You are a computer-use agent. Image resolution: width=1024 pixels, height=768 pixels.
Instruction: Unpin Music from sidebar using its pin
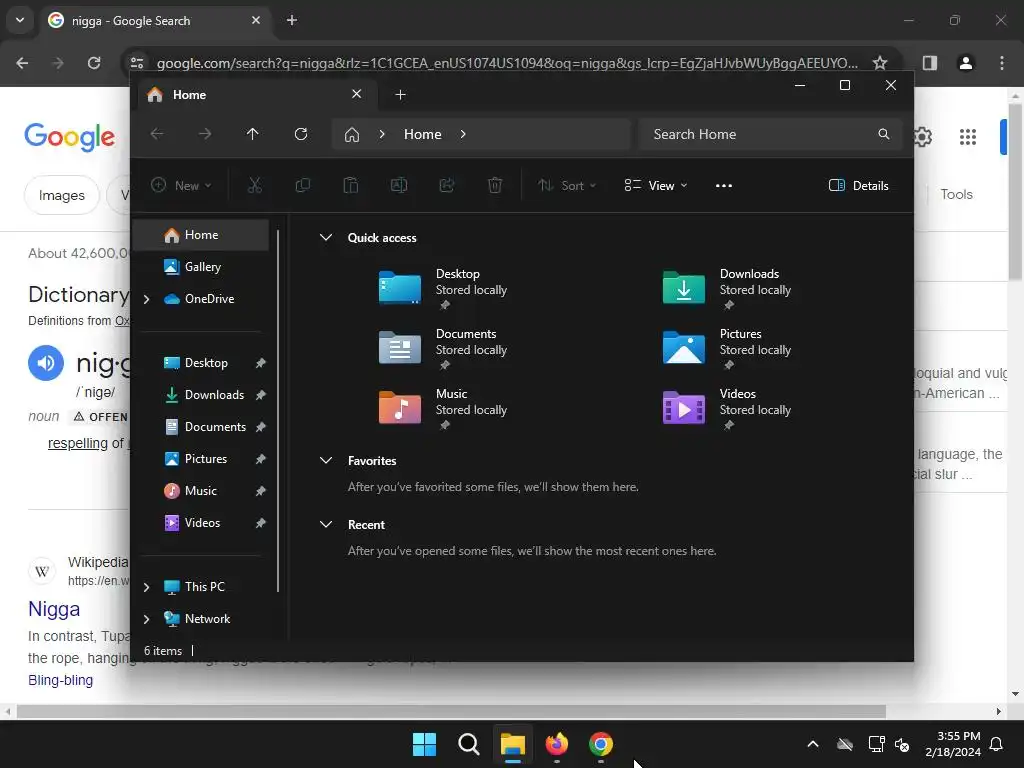[261, 491]
